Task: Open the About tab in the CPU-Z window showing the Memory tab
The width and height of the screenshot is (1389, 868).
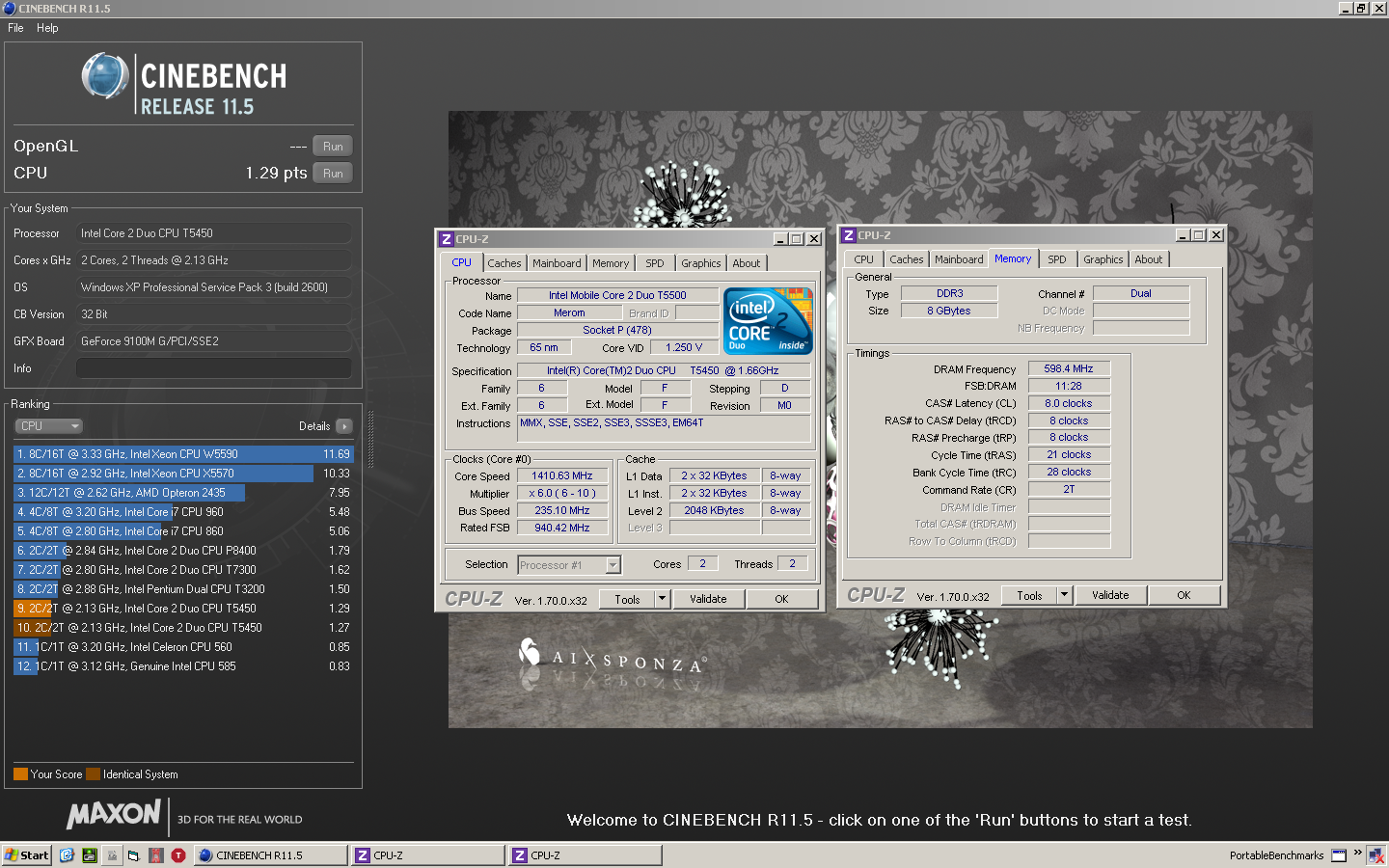Action: (1149, 259)
